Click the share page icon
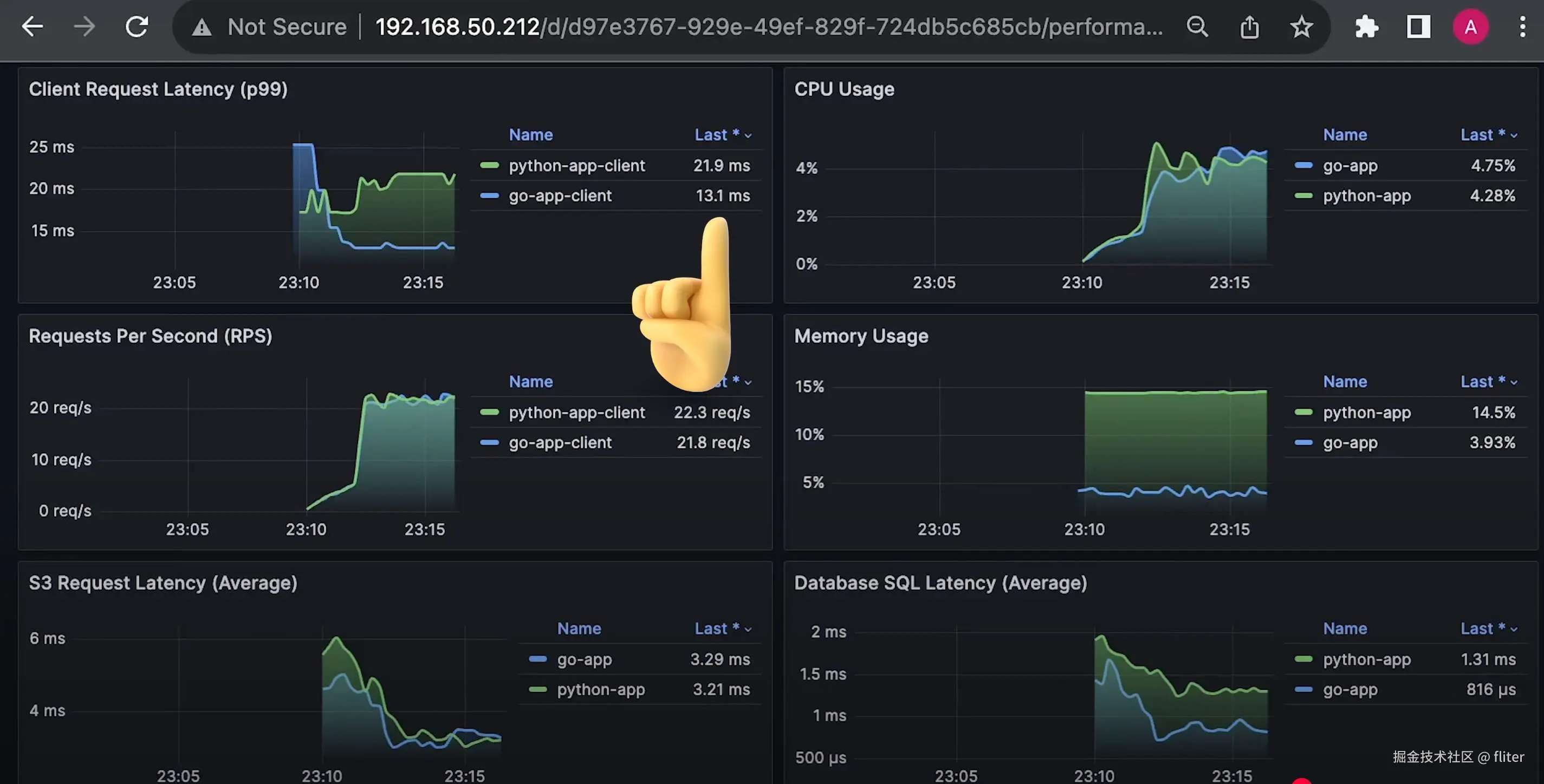 coord(1249,27)
